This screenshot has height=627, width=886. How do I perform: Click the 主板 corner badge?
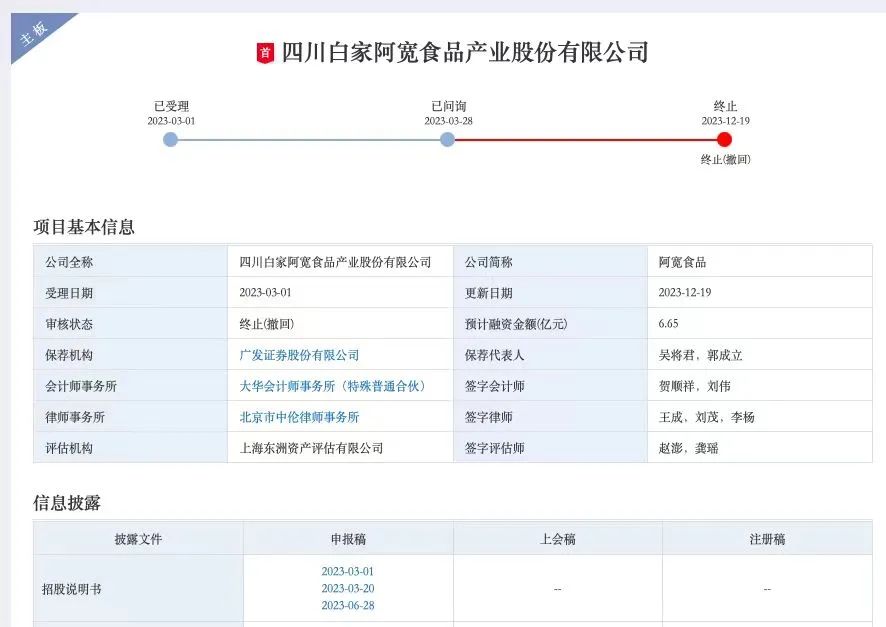coord(34,33)
